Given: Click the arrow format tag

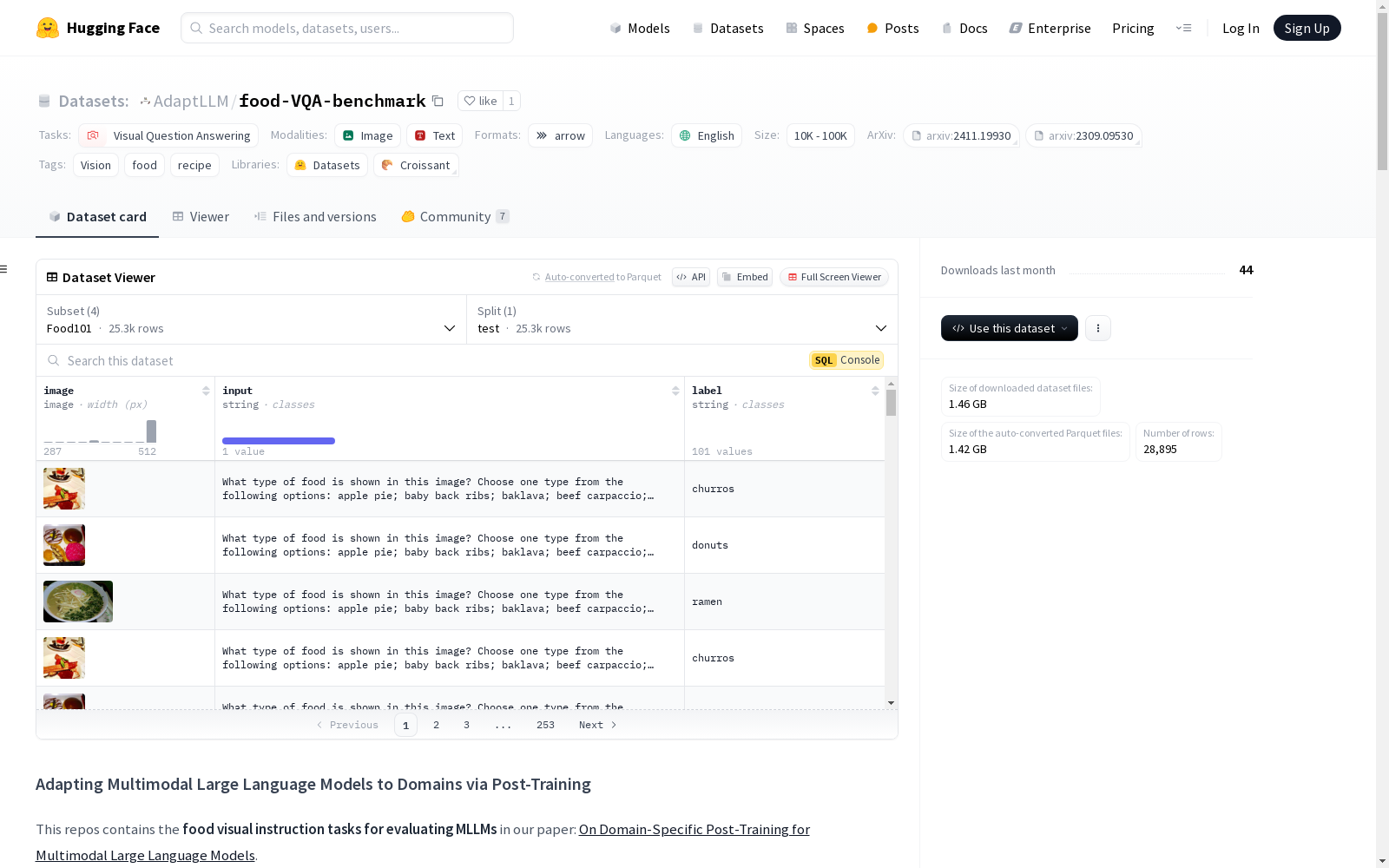Looking at the screenshot, I should point(560,135).
